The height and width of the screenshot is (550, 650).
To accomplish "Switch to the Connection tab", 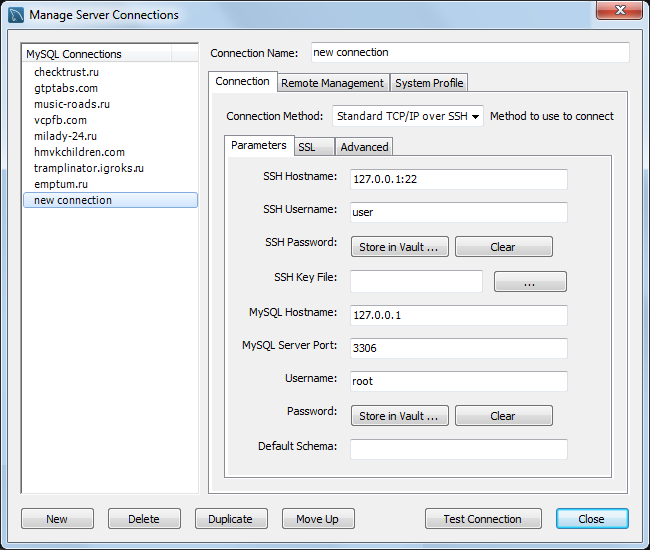I will point(243,82).
